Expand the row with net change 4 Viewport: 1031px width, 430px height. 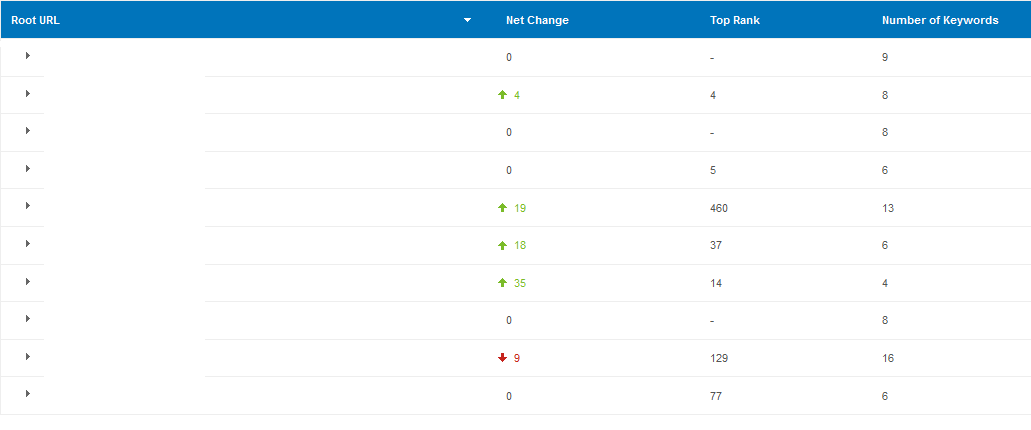(28, 93)
